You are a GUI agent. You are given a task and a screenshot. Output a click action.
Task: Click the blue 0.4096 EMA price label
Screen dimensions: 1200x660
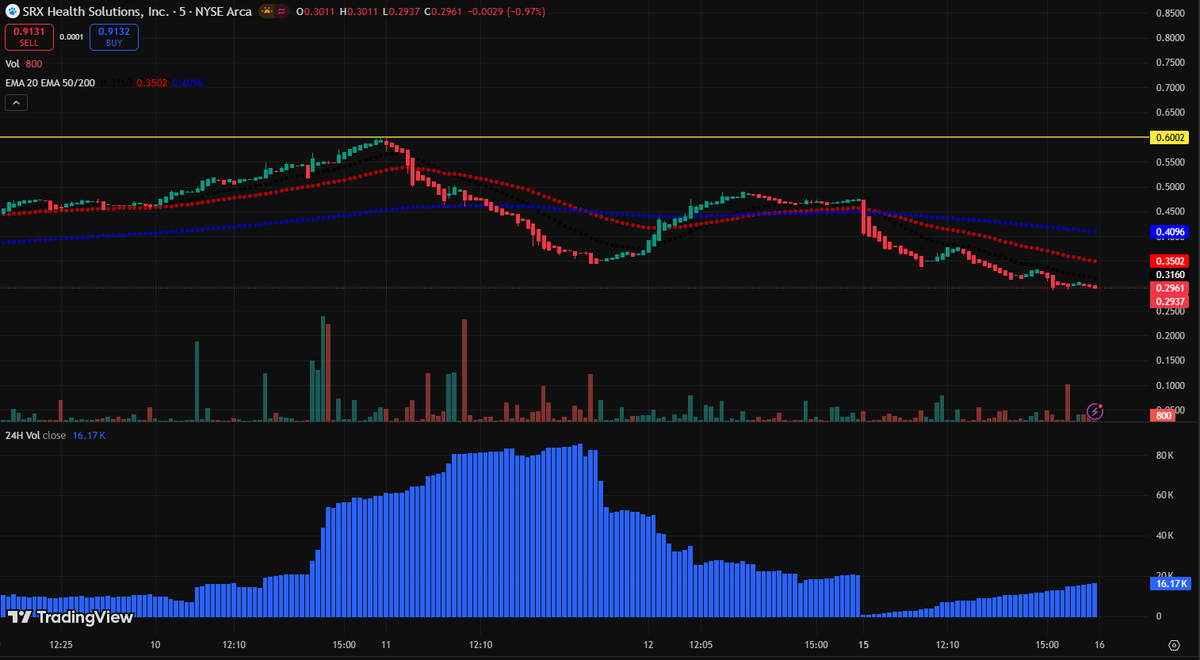coord(1170,232)
